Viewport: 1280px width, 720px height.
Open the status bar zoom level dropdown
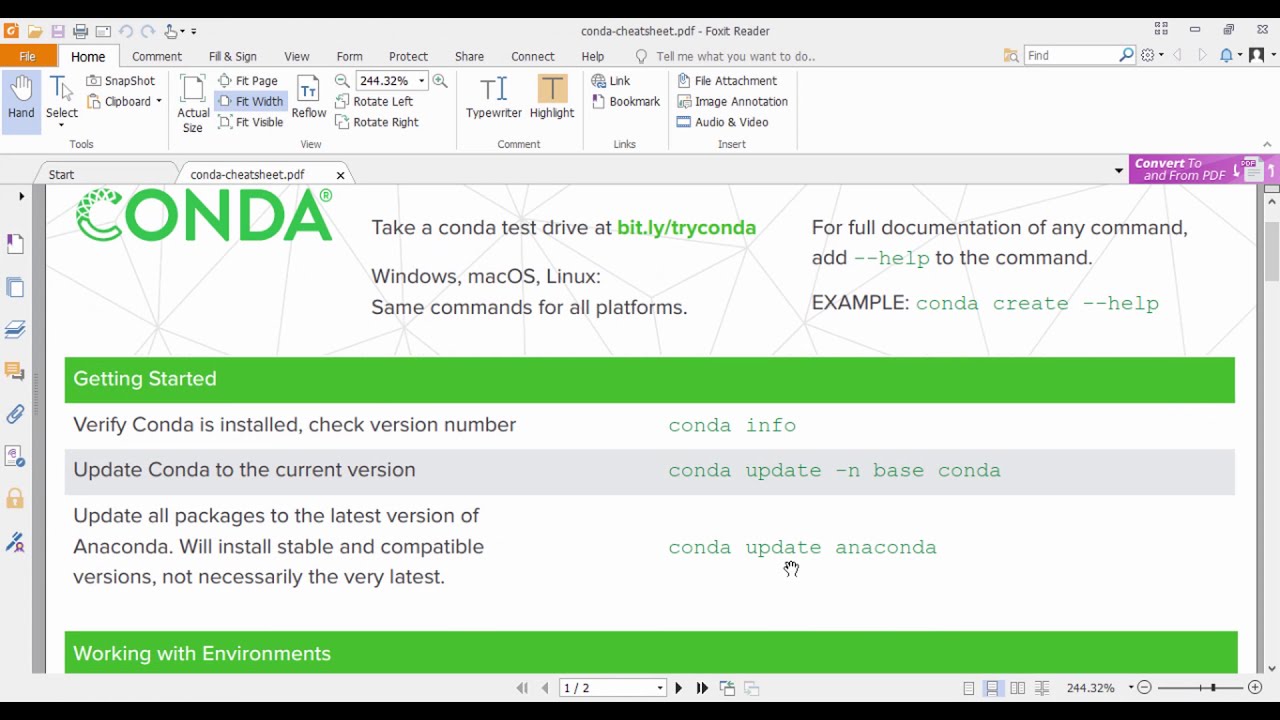pyautogui.click(x=1131, y=688)
